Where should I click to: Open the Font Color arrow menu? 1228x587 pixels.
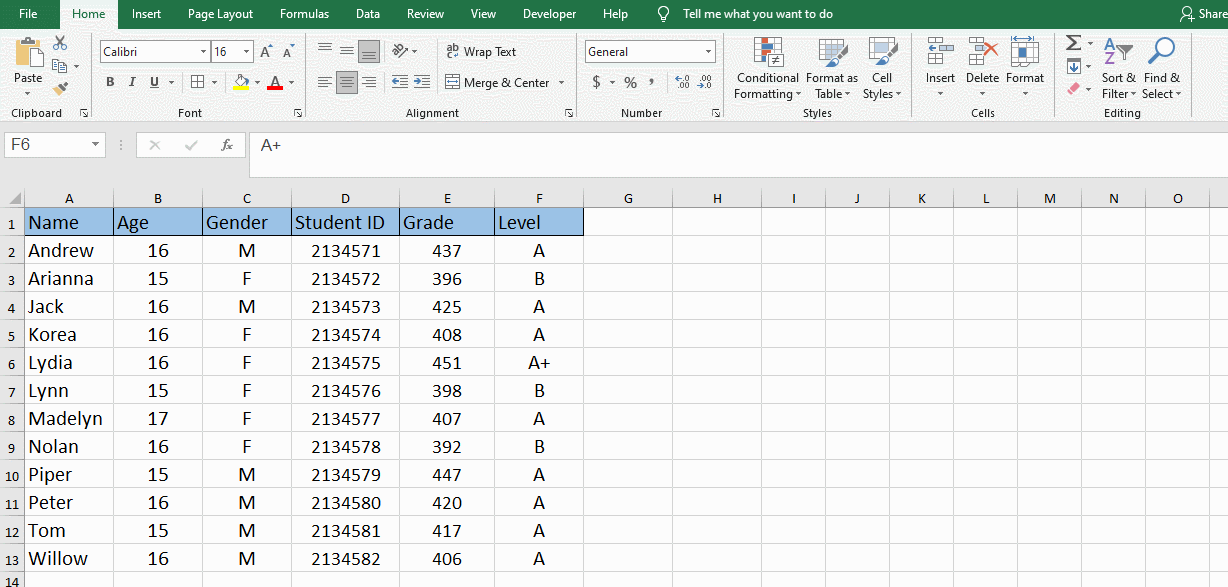(x=291, y=82)
